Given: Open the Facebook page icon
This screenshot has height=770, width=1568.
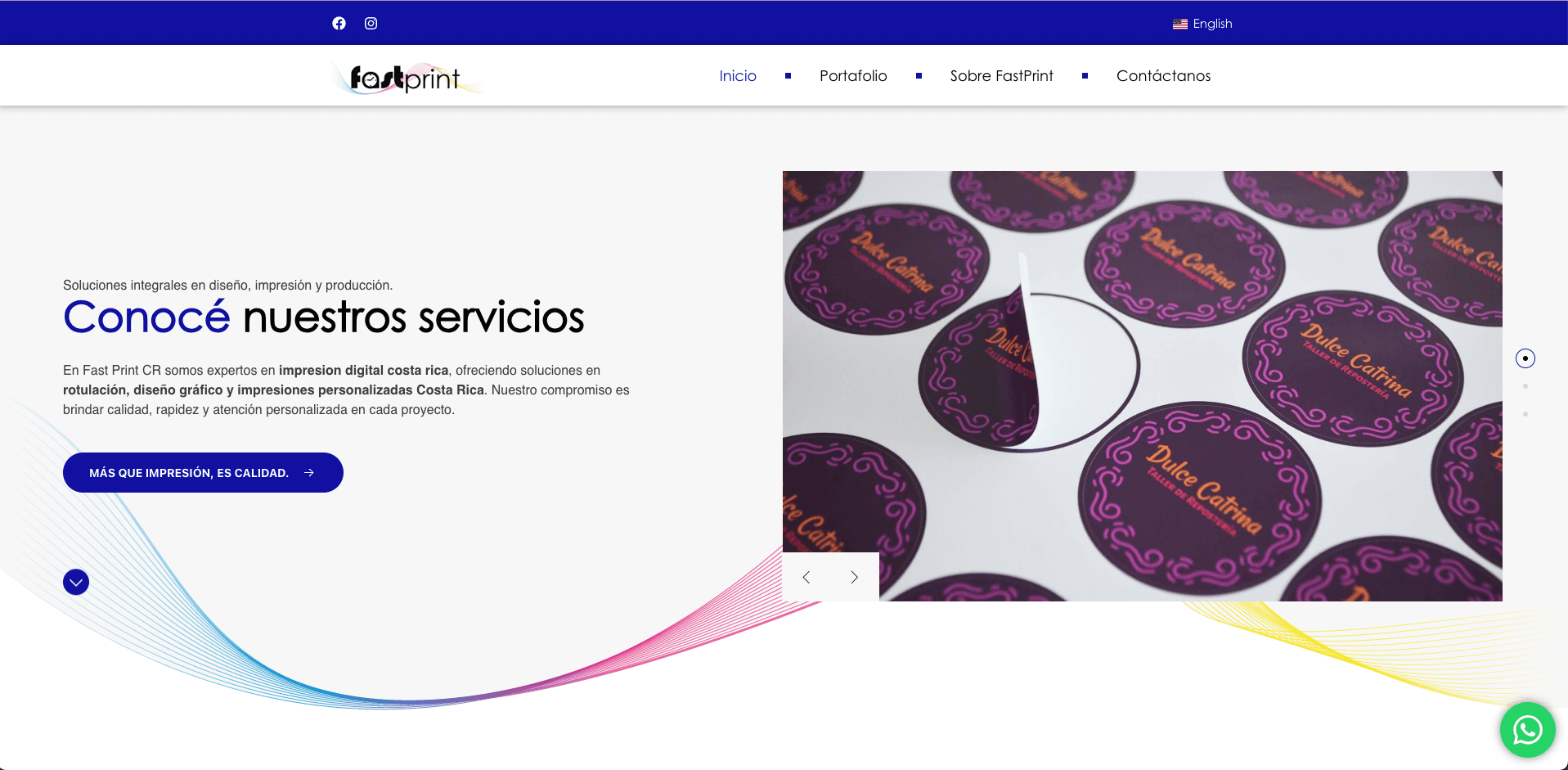Looking at the screenshot, I should pyautogui.click(x=339, y=24).
